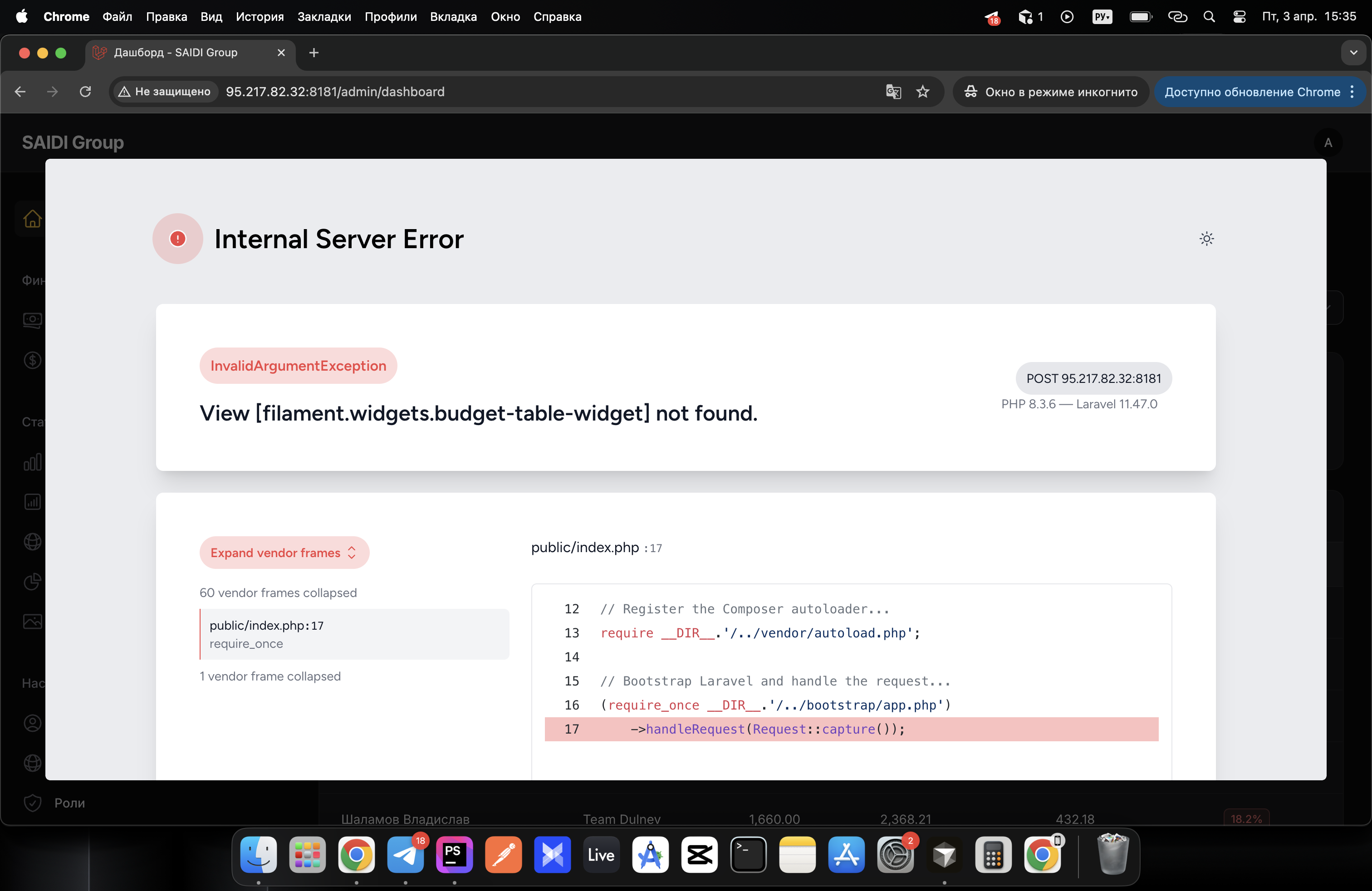Open the Apple menu

pyautogui.click(x=22, y=17)
